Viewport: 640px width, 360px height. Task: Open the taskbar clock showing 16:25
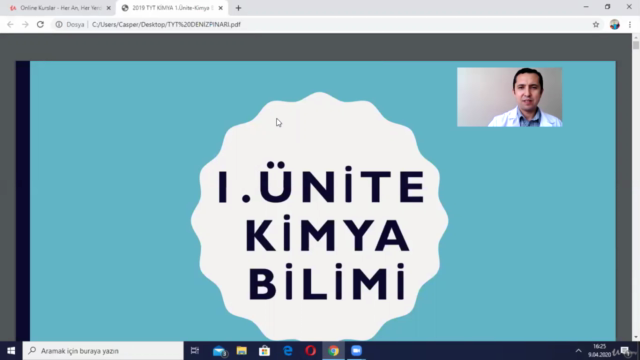tap(599, 351)
